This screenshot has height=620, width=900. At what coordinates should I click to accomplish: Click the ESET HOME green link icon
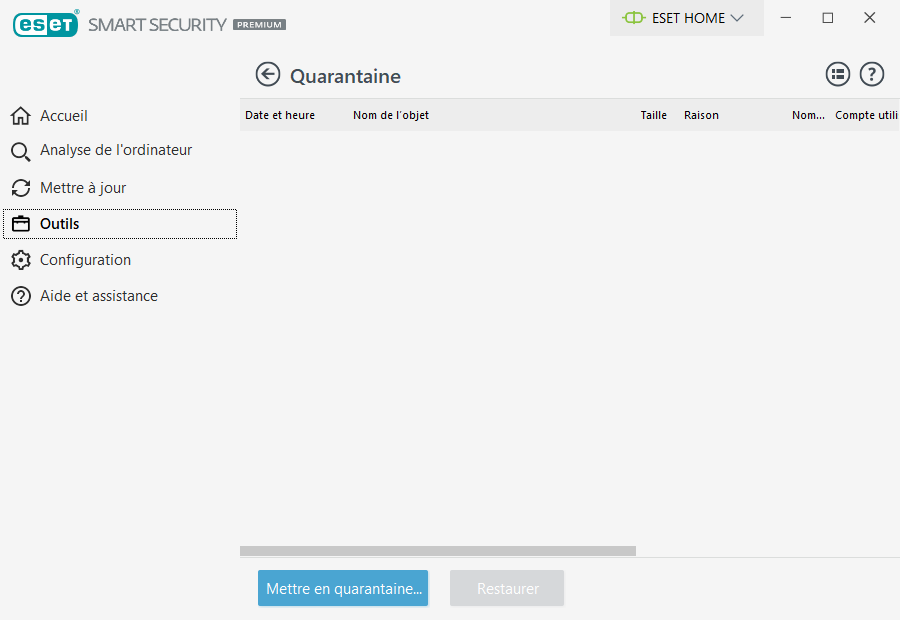pos(634,18)
